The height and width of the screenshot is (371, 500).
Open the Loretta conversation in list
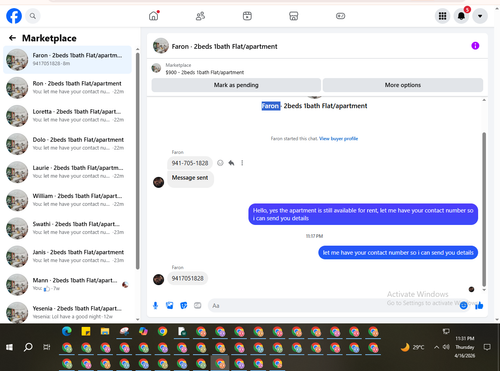click(67, 116)
